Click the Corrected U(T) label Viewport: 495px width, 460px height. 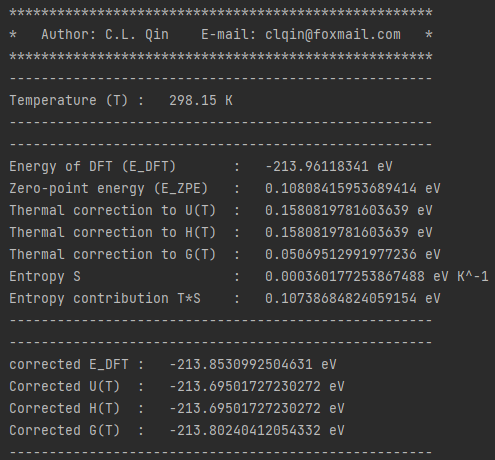[x=64, y=387]
